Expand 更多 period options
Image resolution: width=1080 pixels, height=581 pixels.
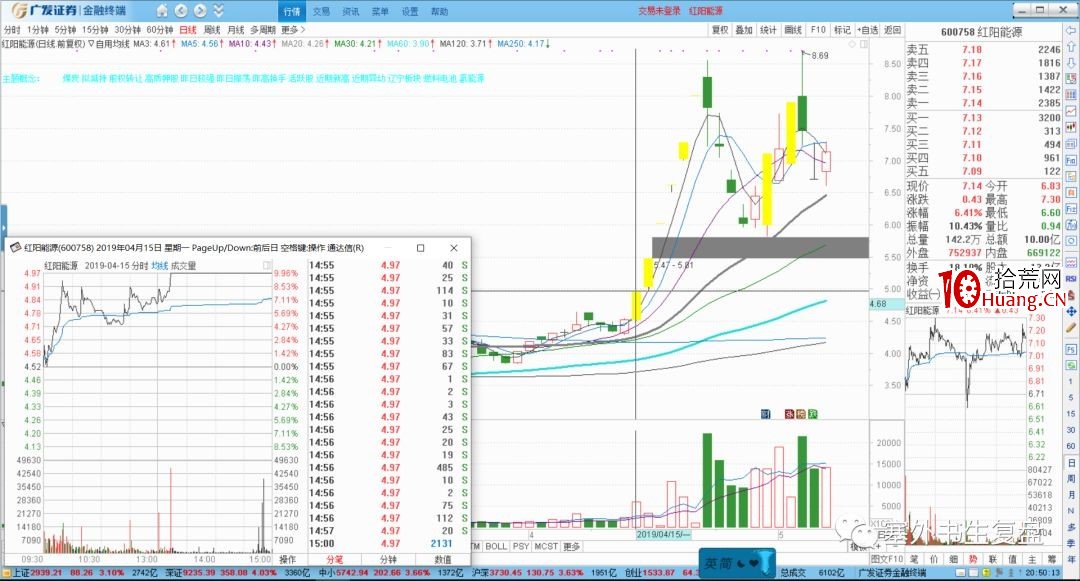tap(293, 30)
